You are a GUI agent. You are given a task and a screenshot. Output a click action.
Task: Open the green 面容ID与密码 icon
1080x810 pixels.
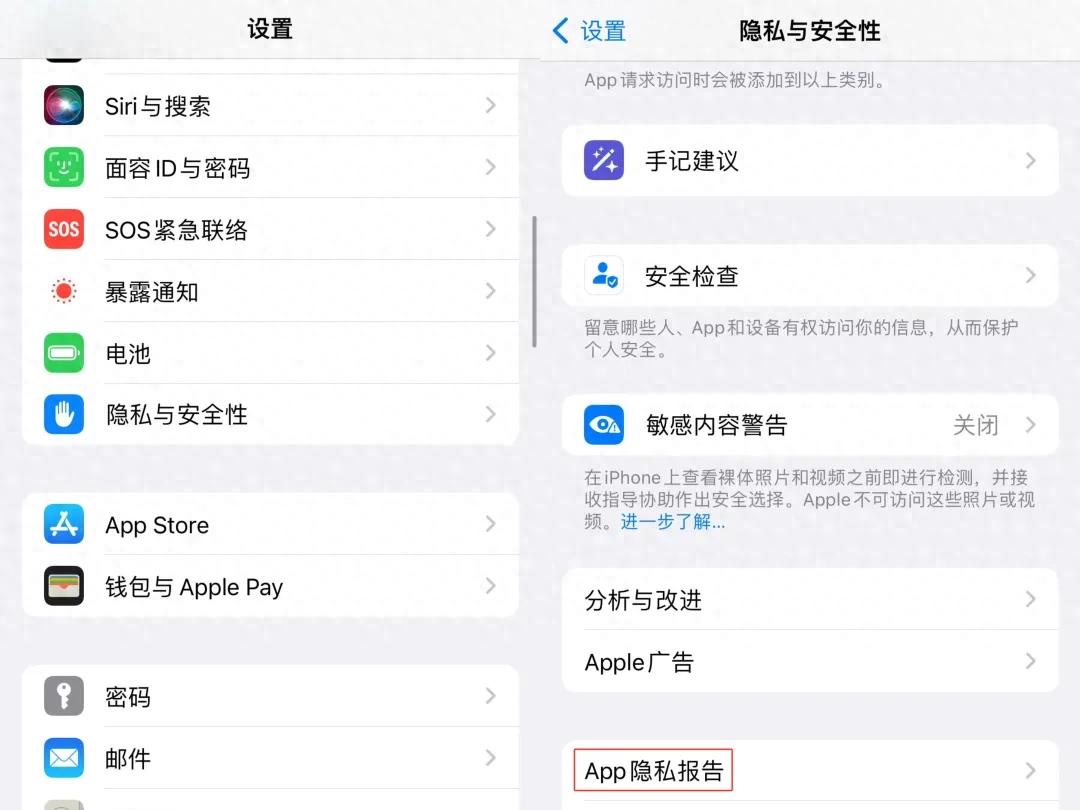64,167
